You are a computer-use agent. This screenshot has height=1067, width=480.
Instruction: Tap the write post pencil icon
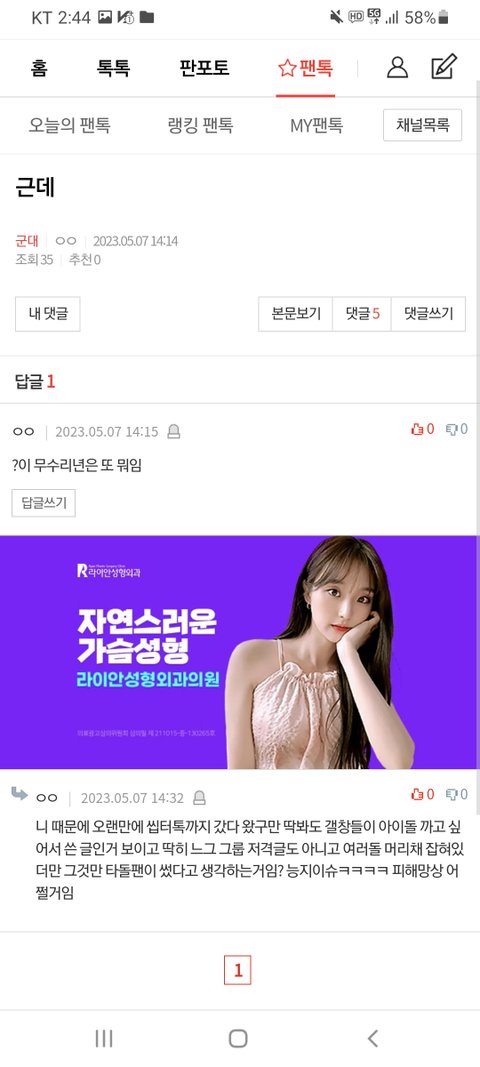(x=444, y=67)
